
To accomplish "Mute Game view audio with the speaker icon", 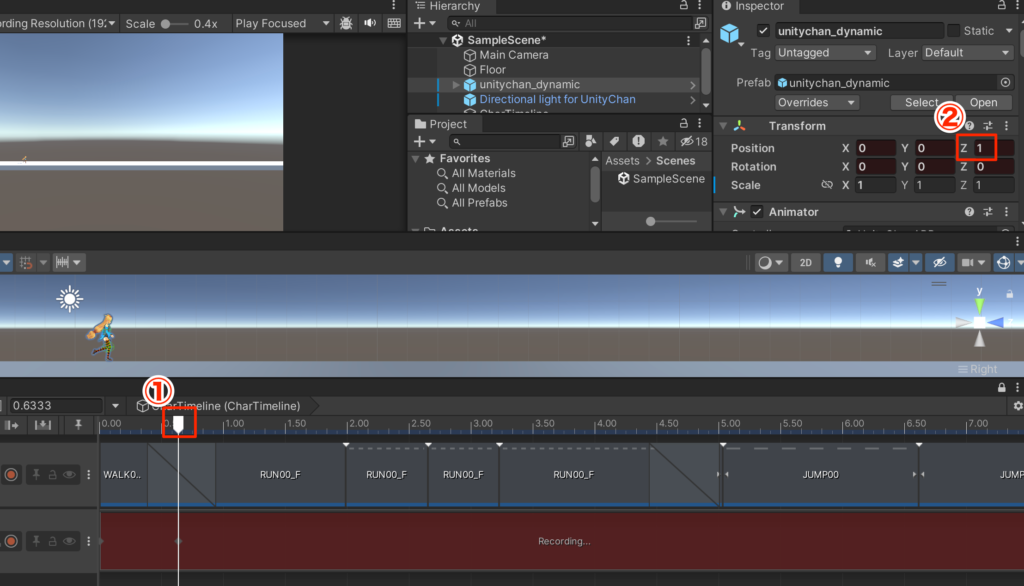I will [x=370, y=24].
